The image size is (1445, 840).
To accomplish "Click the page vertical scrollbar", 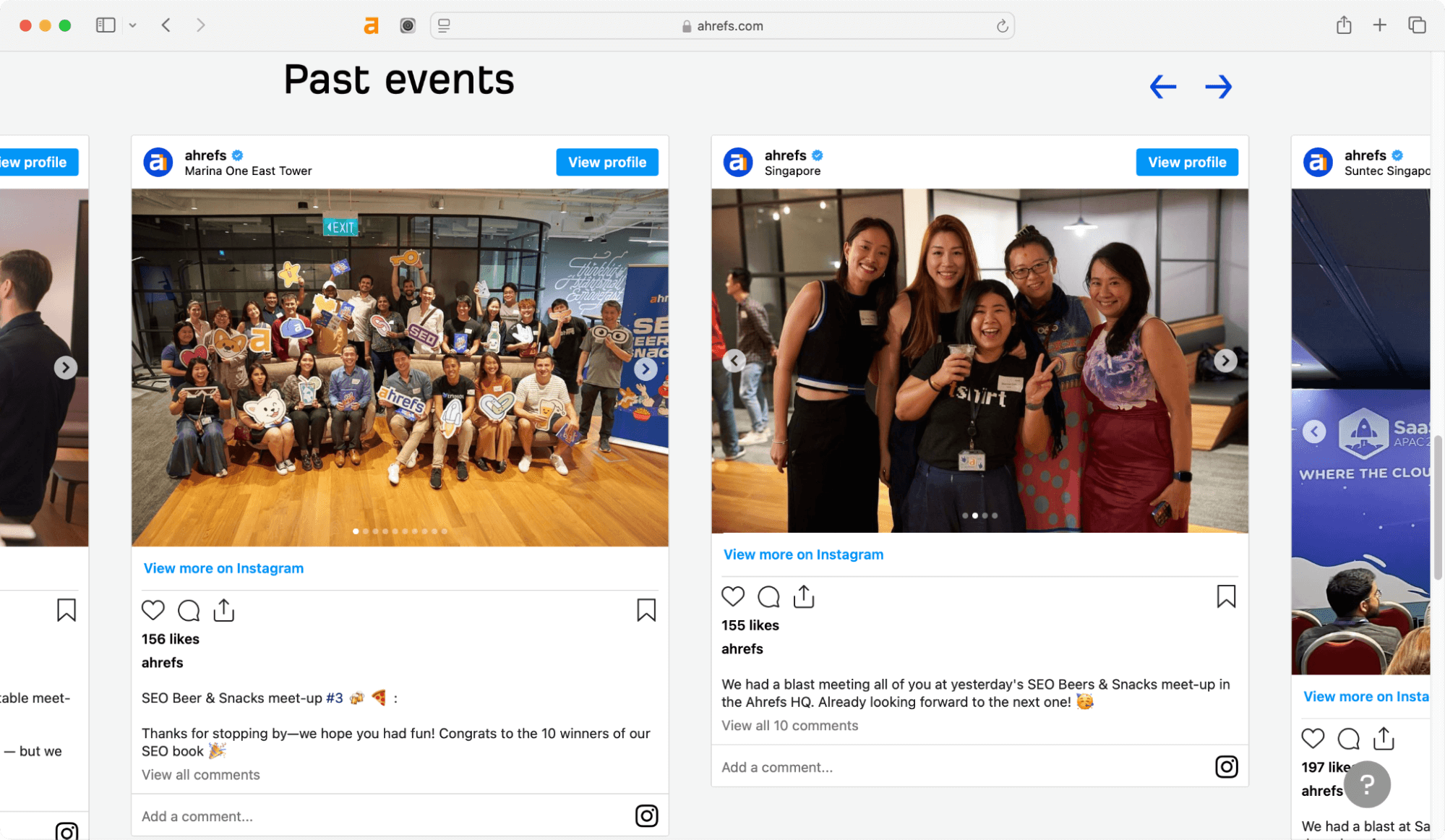I will click(x=1438, y=506).
